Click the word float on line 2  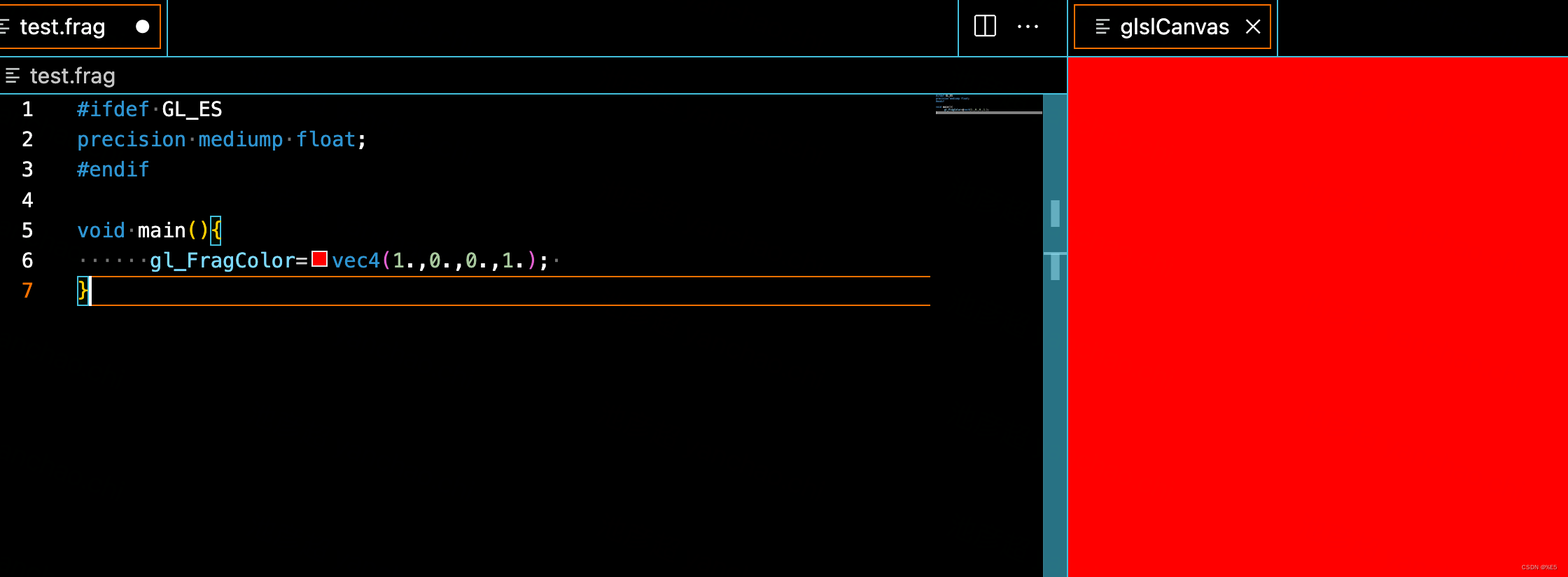pos(325,139)
